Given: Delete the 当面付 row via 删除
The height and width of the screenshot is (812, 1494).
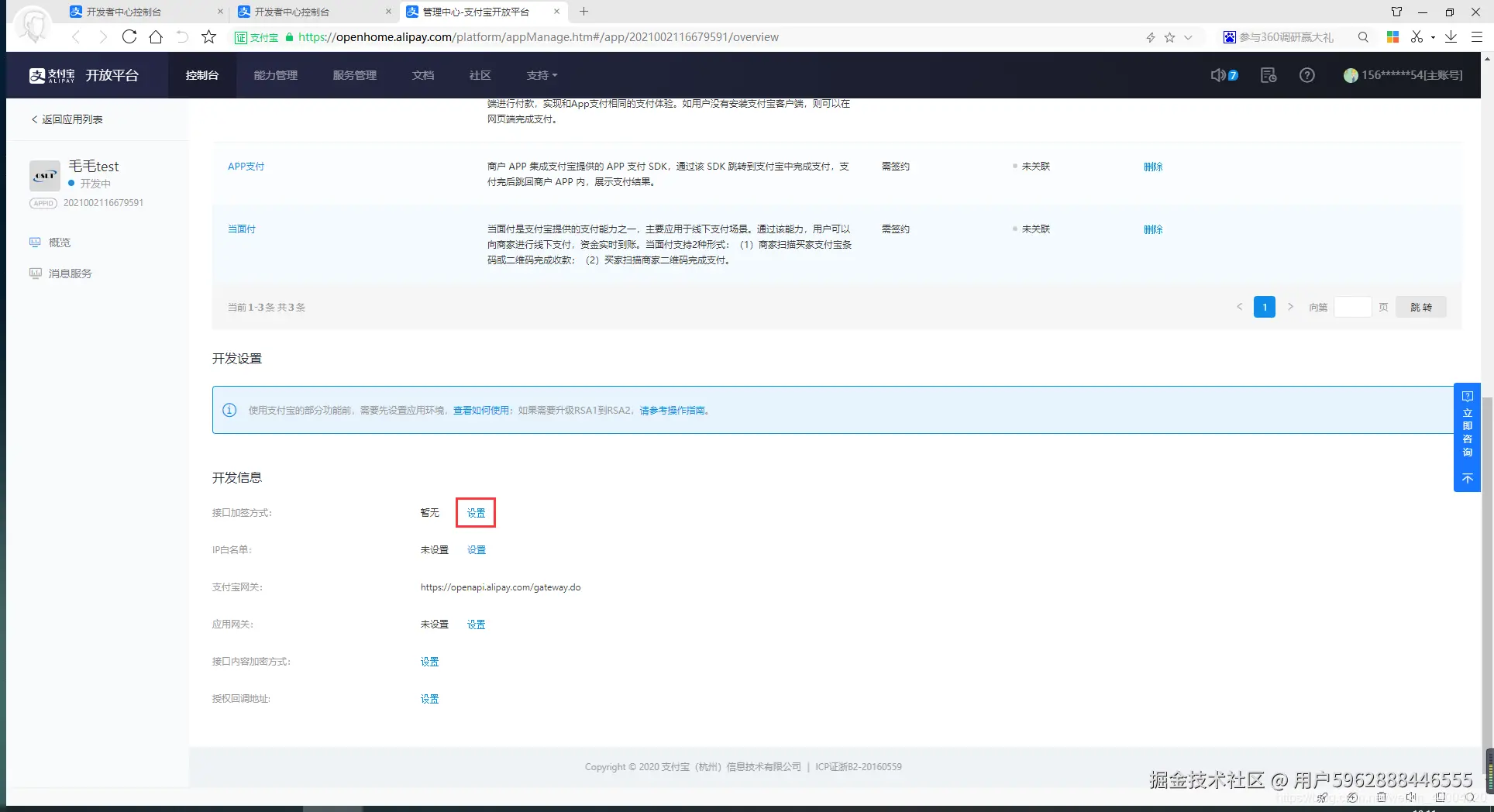Looking at the screenshot, I should pyautogui.click(x=1153, y=229).
